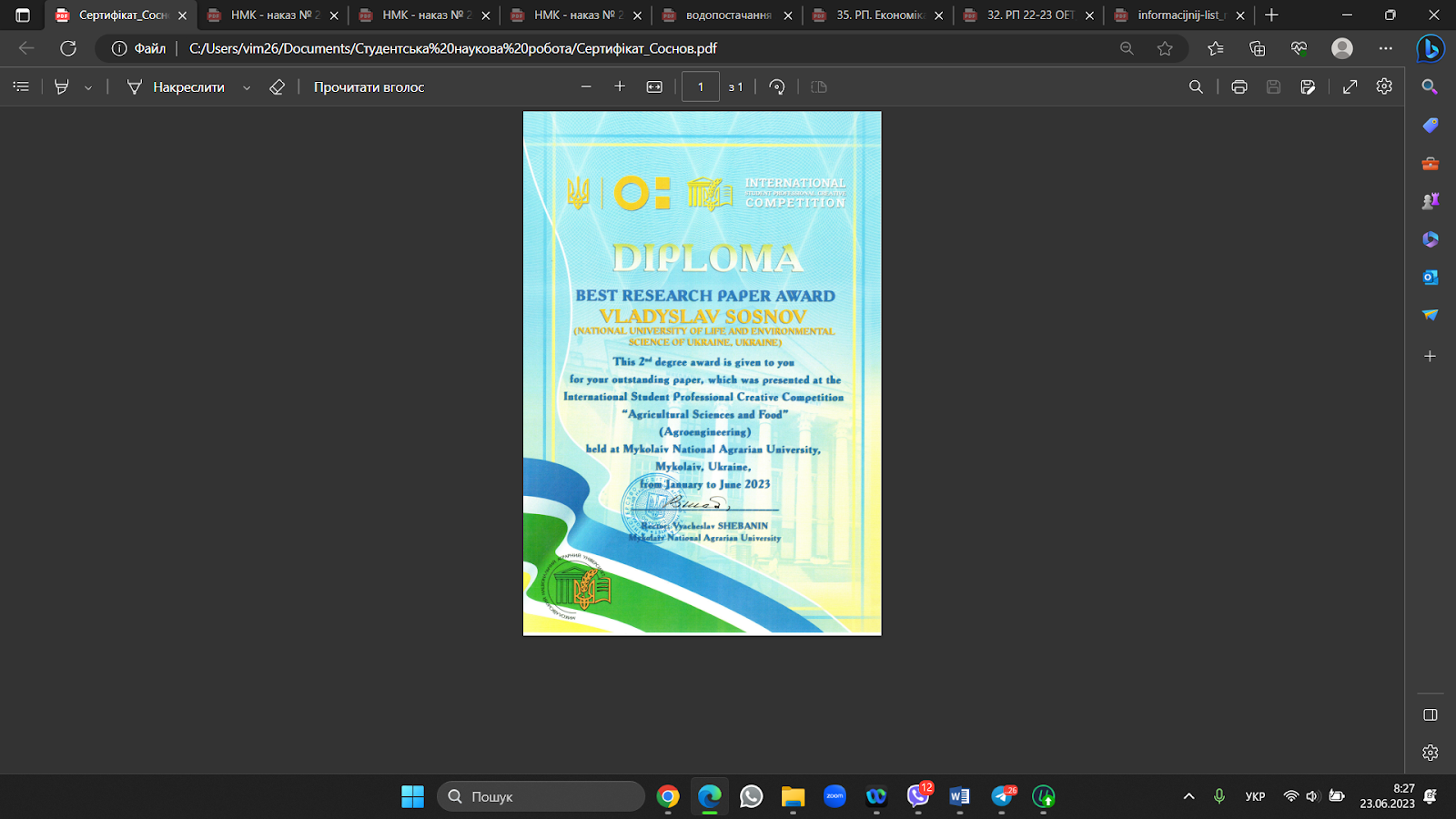Open the Windows Start menu
Screen dimensions: 1456x819
[412, 796]
